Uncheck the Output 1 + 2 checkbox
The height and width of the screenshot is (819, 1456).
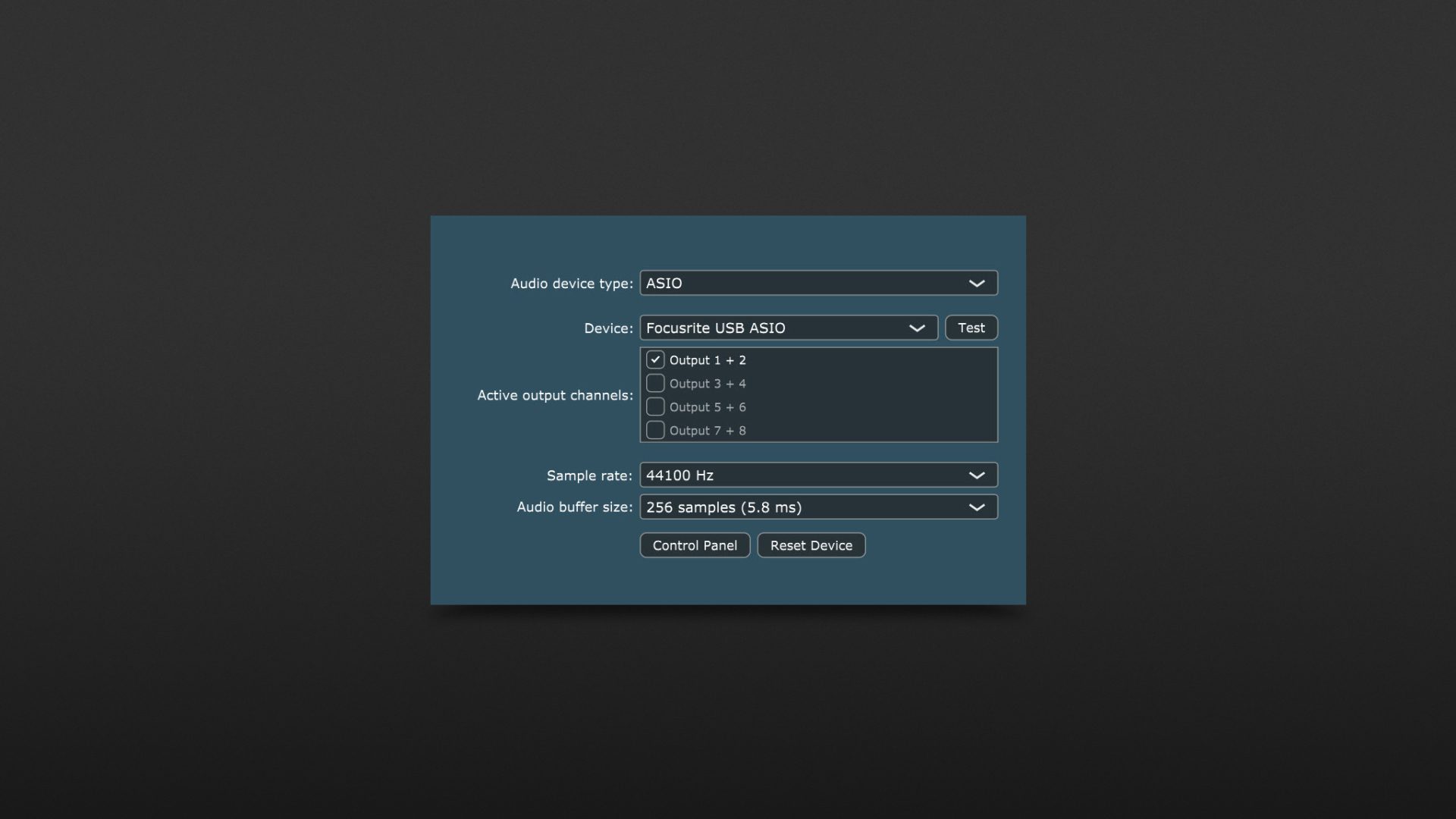click(655, 359)
